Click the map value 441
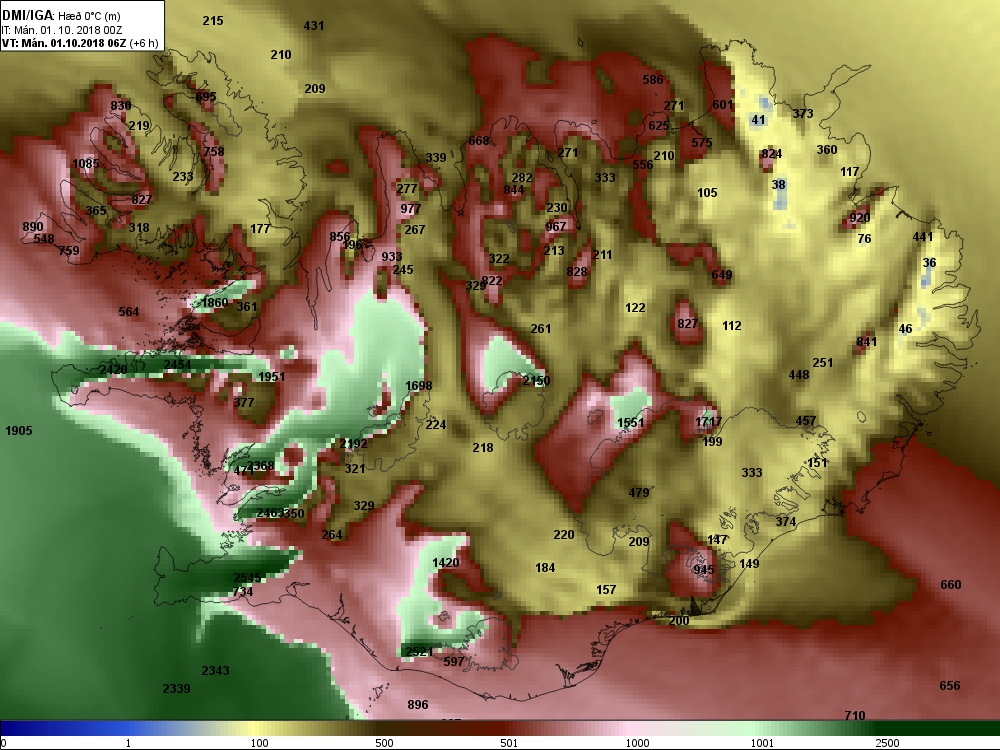 [x=923, y=237]
